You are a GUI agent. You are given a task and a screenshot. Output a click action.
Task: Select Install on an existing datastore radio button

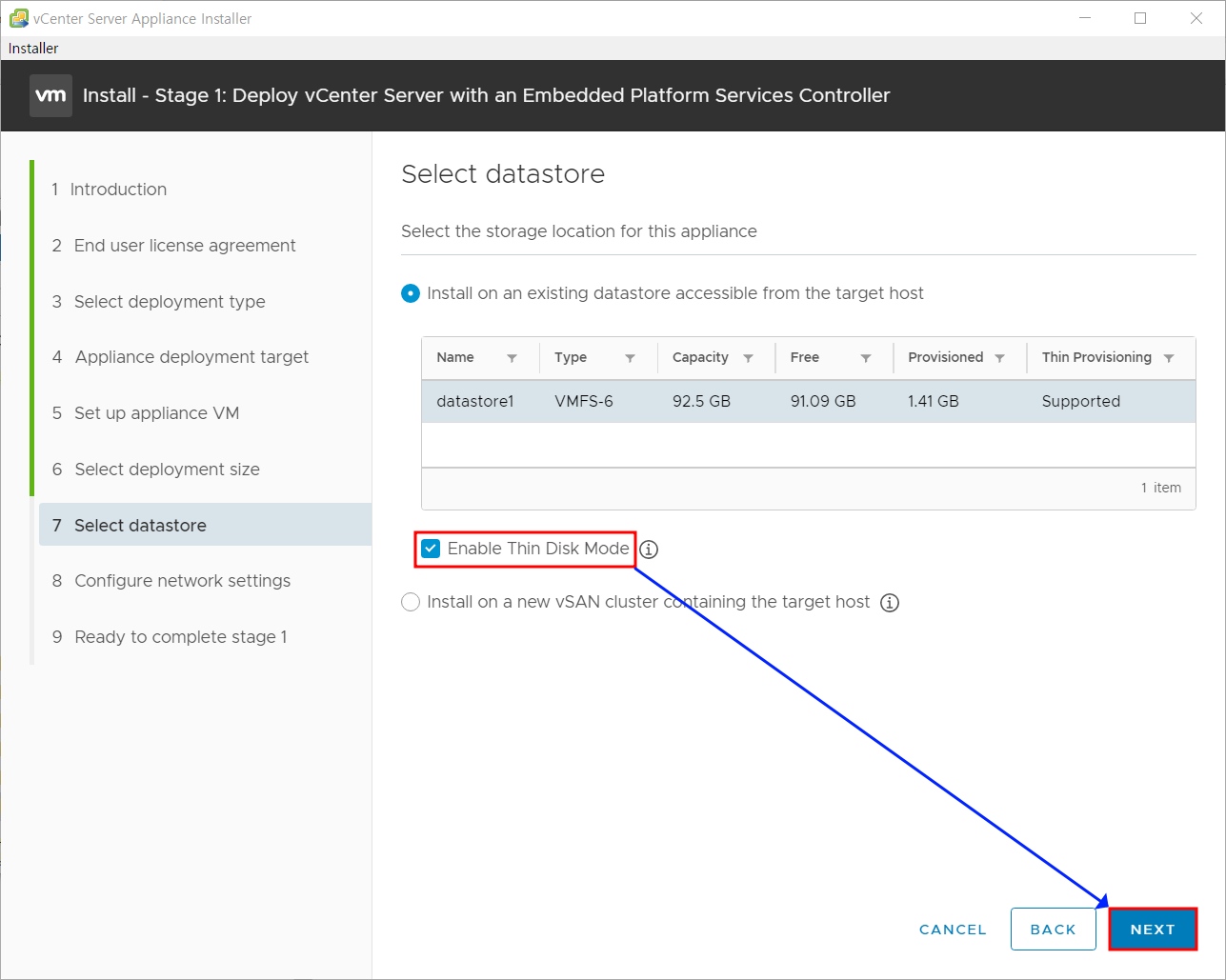(411, 293)
